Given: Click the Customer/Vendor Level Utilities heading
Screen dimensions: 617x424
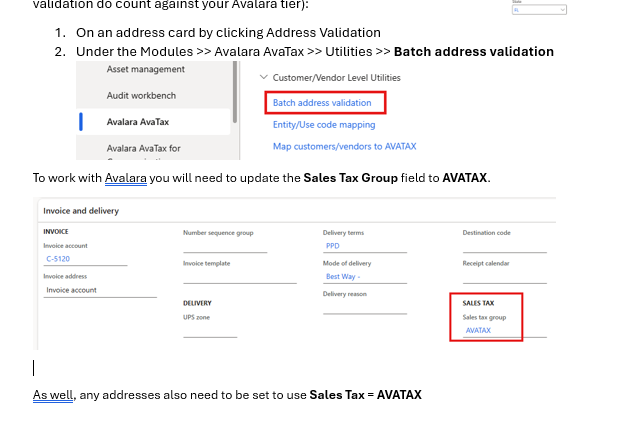Looking at the screenshot, I should (336, 78).
